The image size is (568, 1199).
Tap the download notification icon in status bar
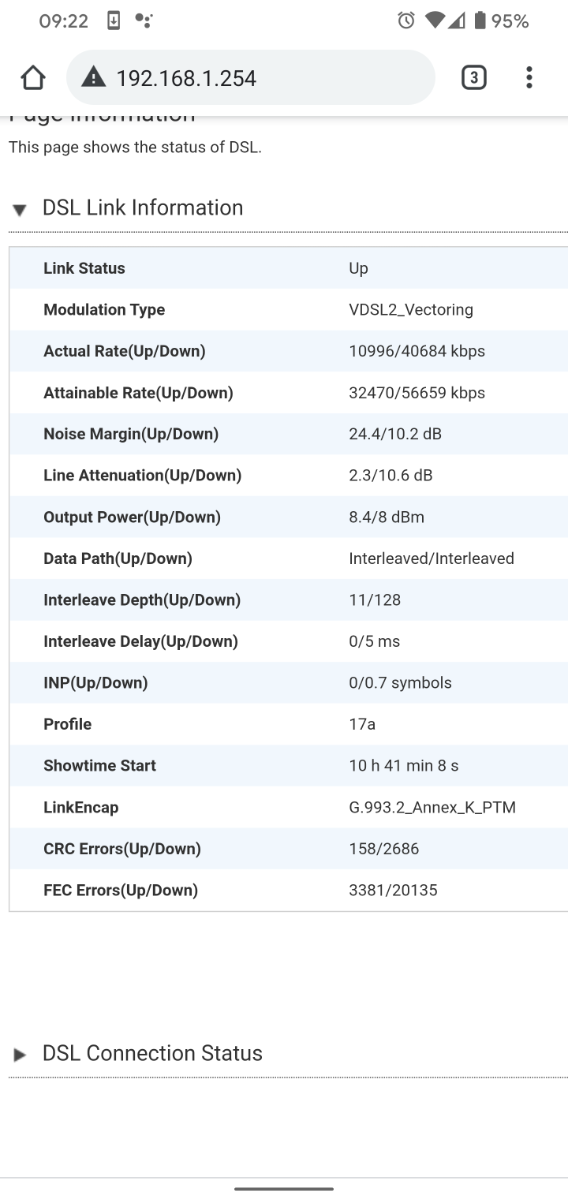tap(113, 21)
